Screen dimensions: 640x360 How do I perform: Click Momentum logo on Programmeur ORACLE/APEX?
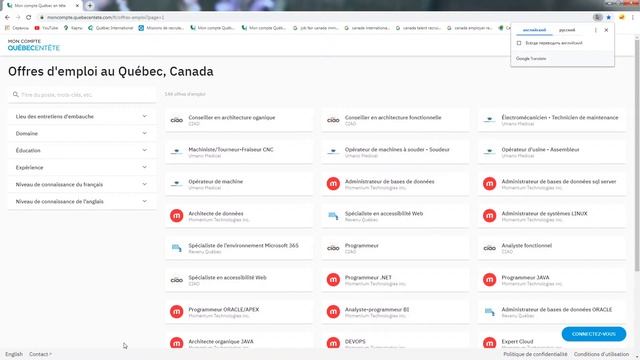coord(177,312)
